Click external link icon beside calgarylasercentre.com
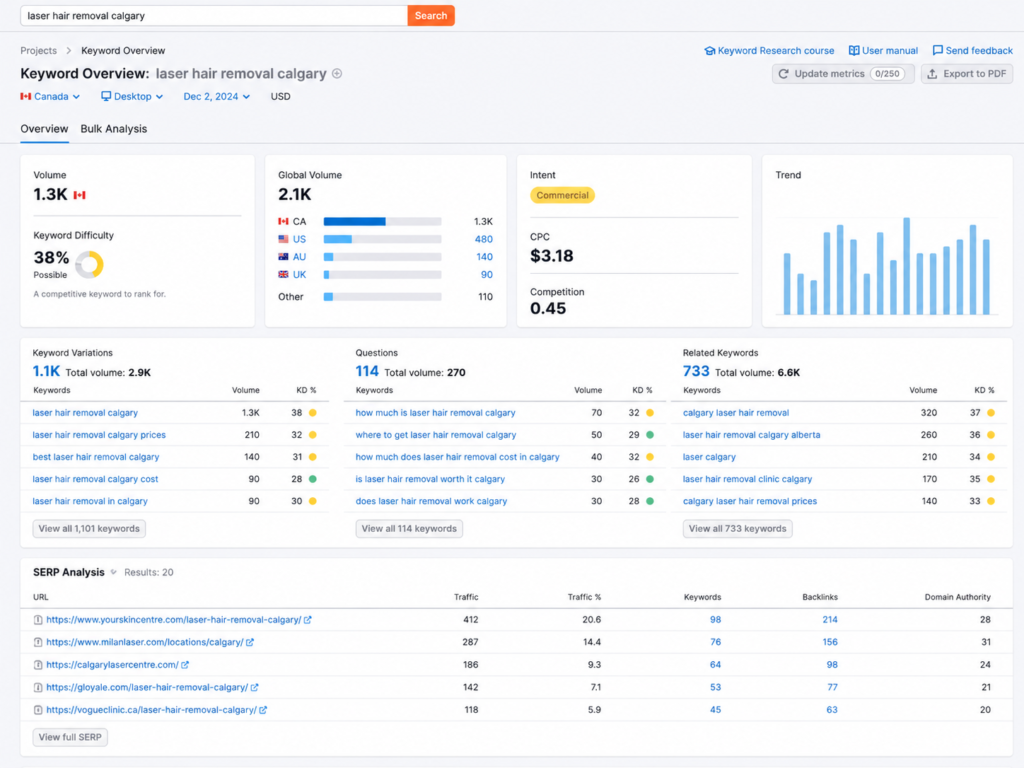Viewport: 1024px width, 768px height. 185,665
